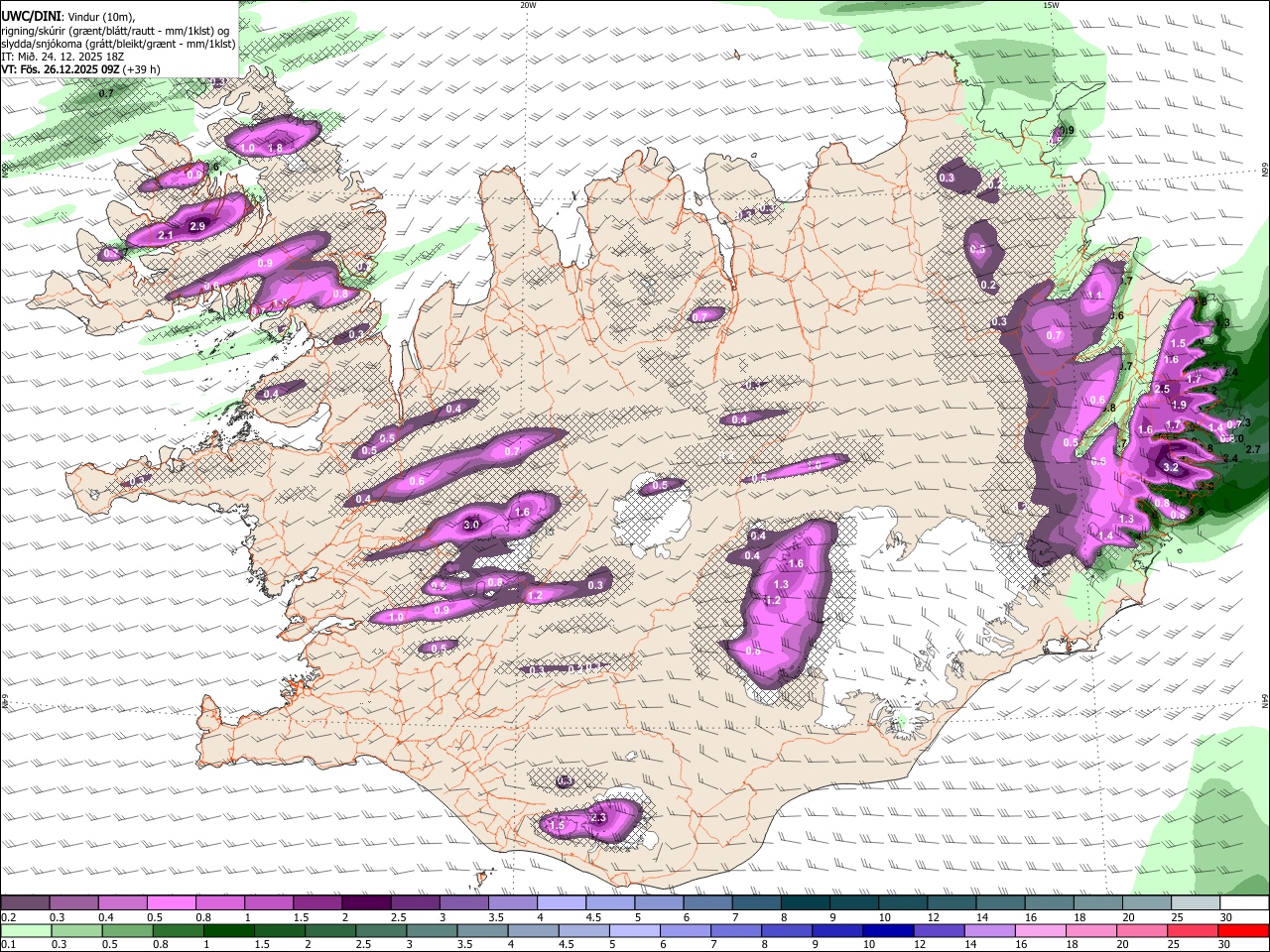Click pale grey 25–30 swatch in upper legend
Screen dimensions: 1270x952
coord(1195,903)
